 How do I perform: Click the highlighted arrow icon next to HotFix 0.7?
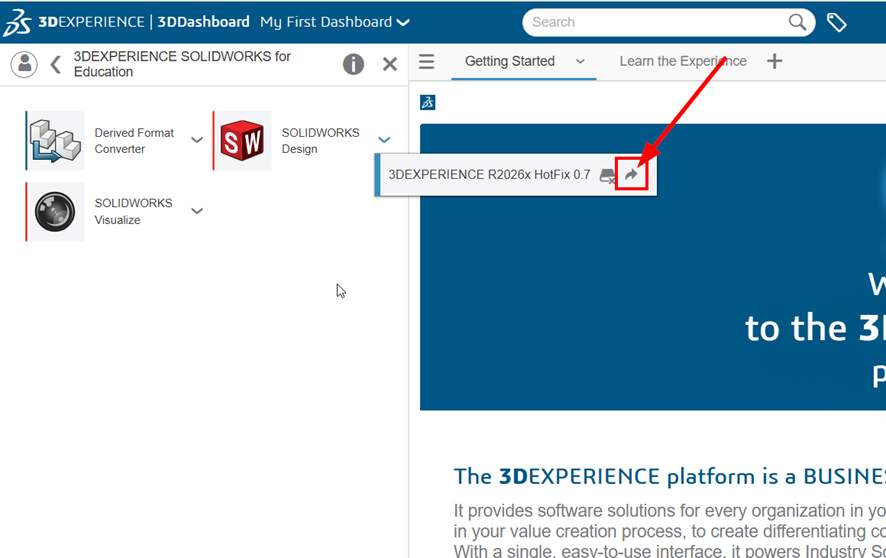tap(632, 175)
